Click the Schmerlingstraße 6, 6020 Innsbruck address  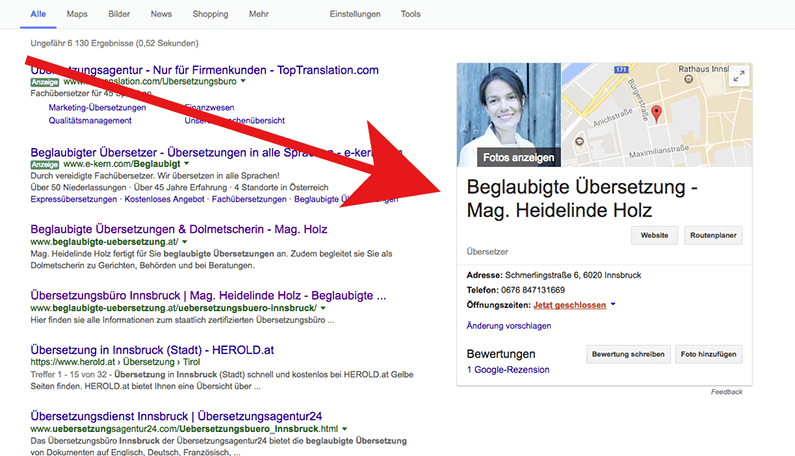tap(573, 275)
